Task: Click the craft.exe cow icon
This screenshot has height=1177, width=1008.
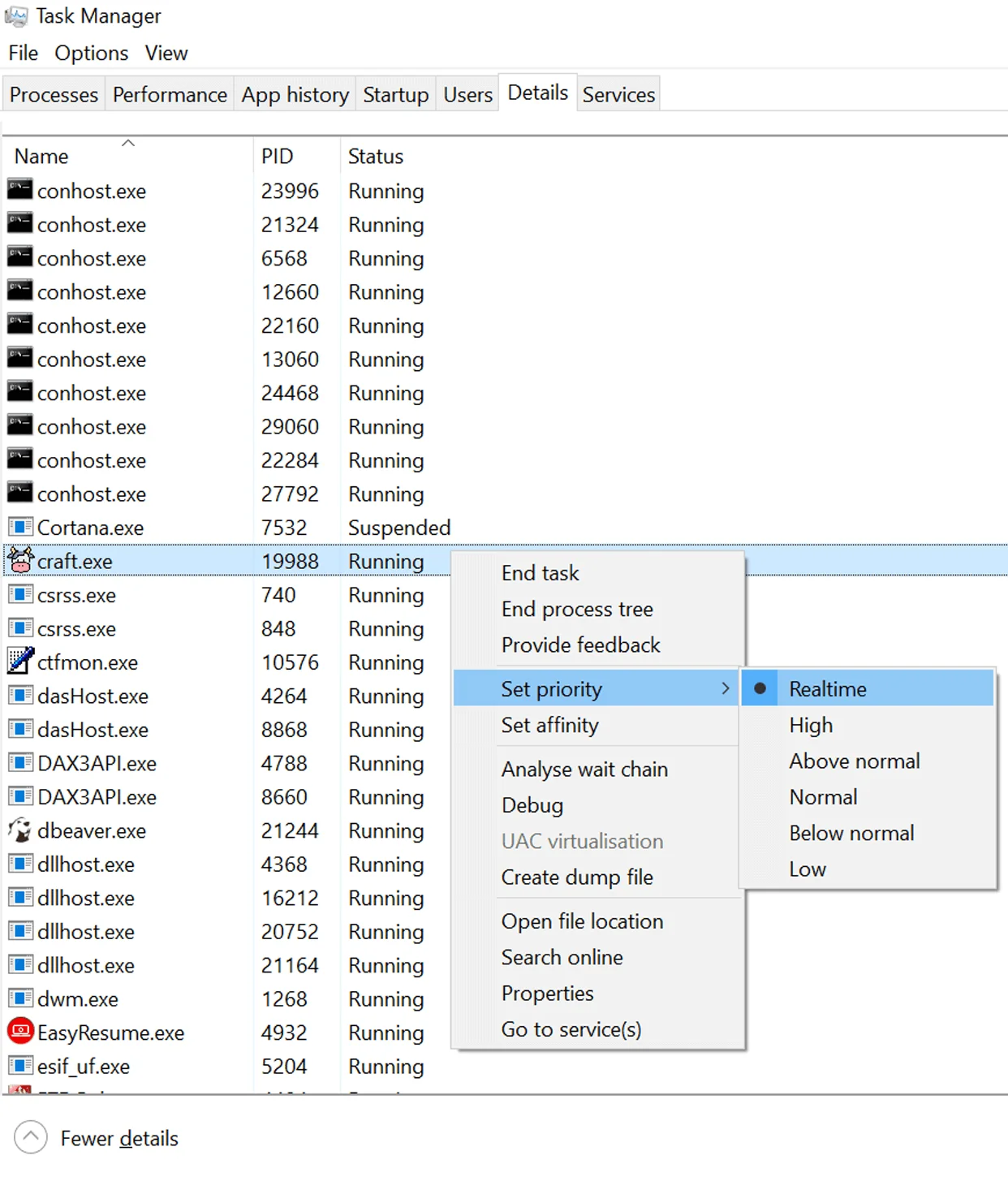Action: click(20, 560)
